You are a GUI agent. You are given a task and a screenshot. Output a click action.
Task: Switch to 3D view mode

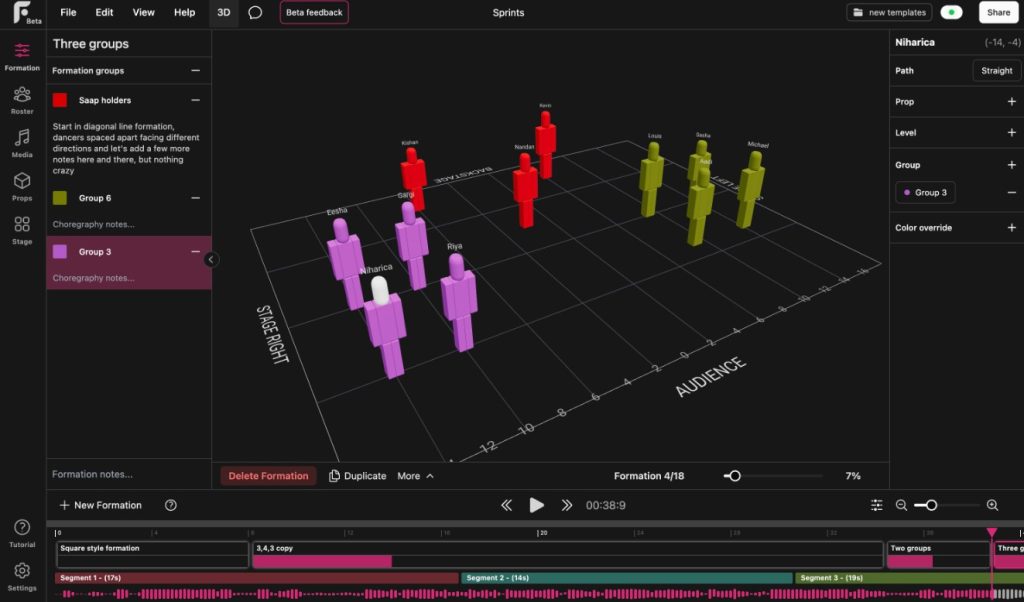(222, 13)
